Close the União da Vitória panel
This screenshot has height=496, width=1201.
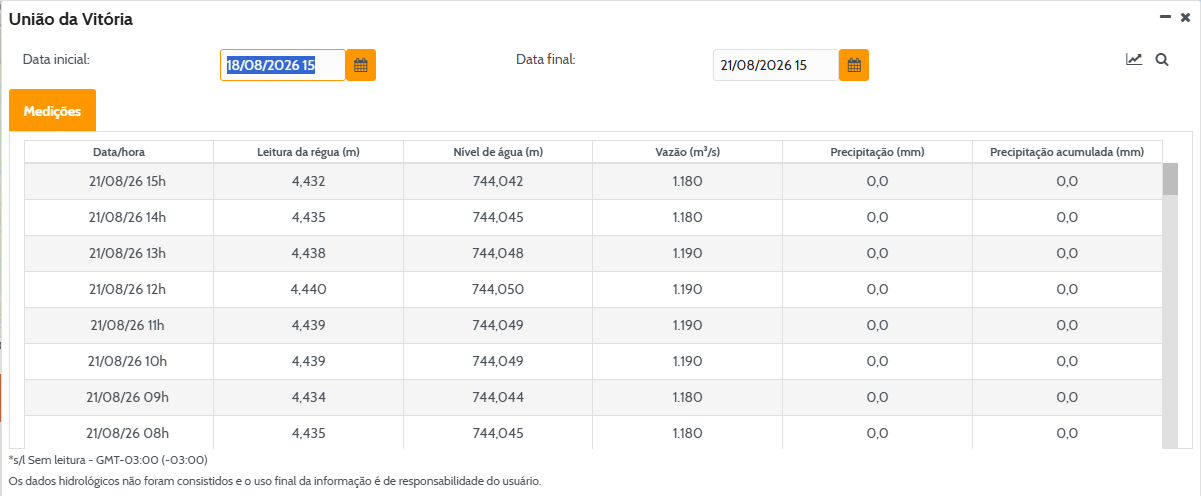click(x=1186, y=17)
